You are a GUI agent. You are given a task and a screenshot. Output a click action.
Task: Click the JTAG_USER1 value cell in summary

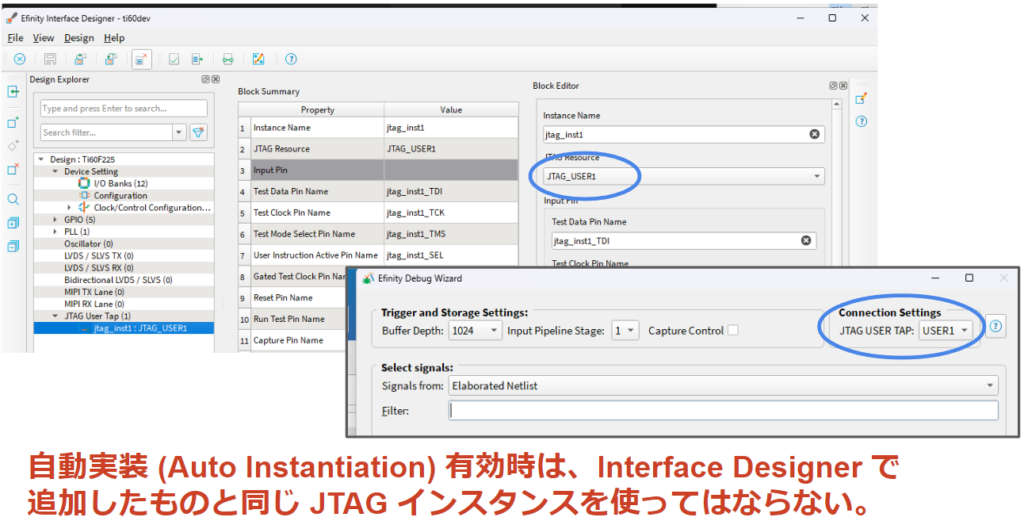(x=451, y=149)
